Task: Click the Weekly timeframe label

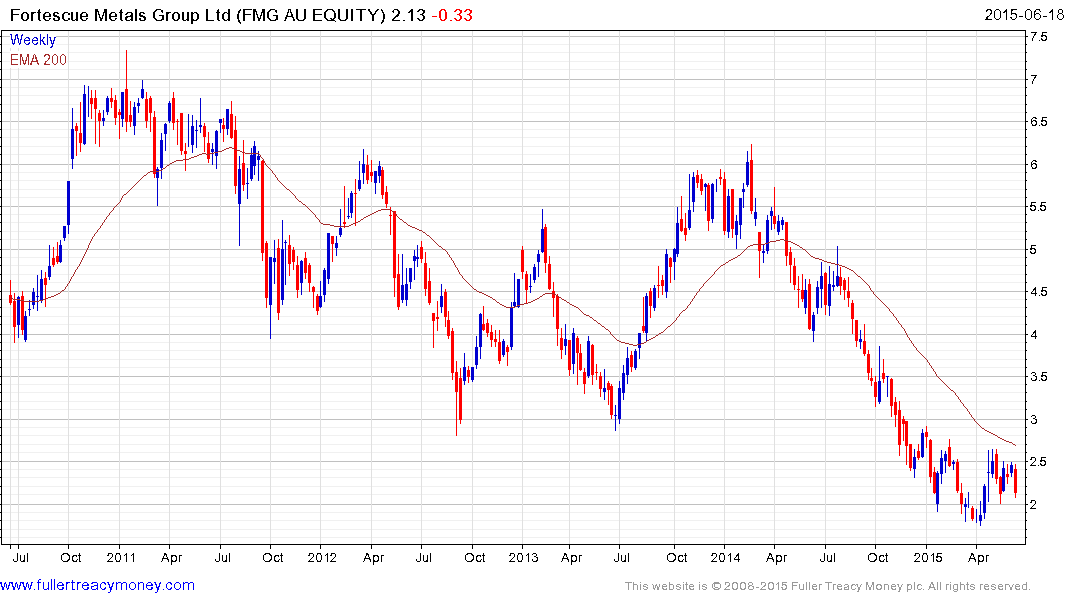Action: pyautogui.click(x=32, y=40)
